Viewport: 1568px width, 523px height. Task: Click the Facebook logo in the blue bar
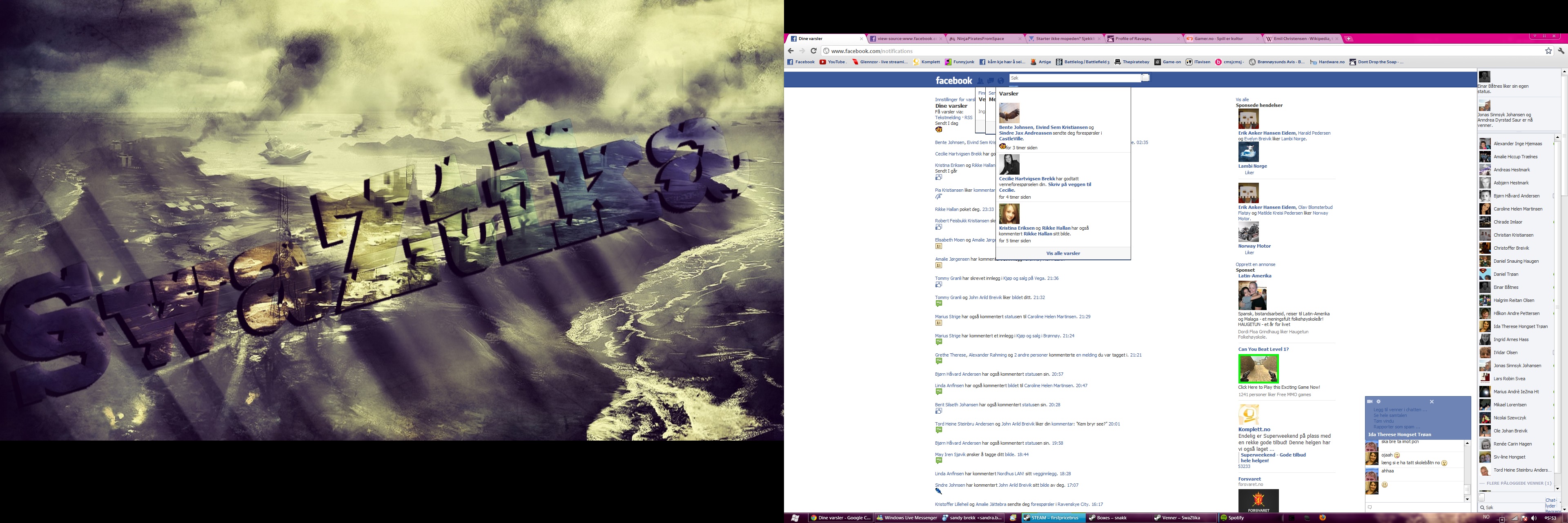coord(954,80)
